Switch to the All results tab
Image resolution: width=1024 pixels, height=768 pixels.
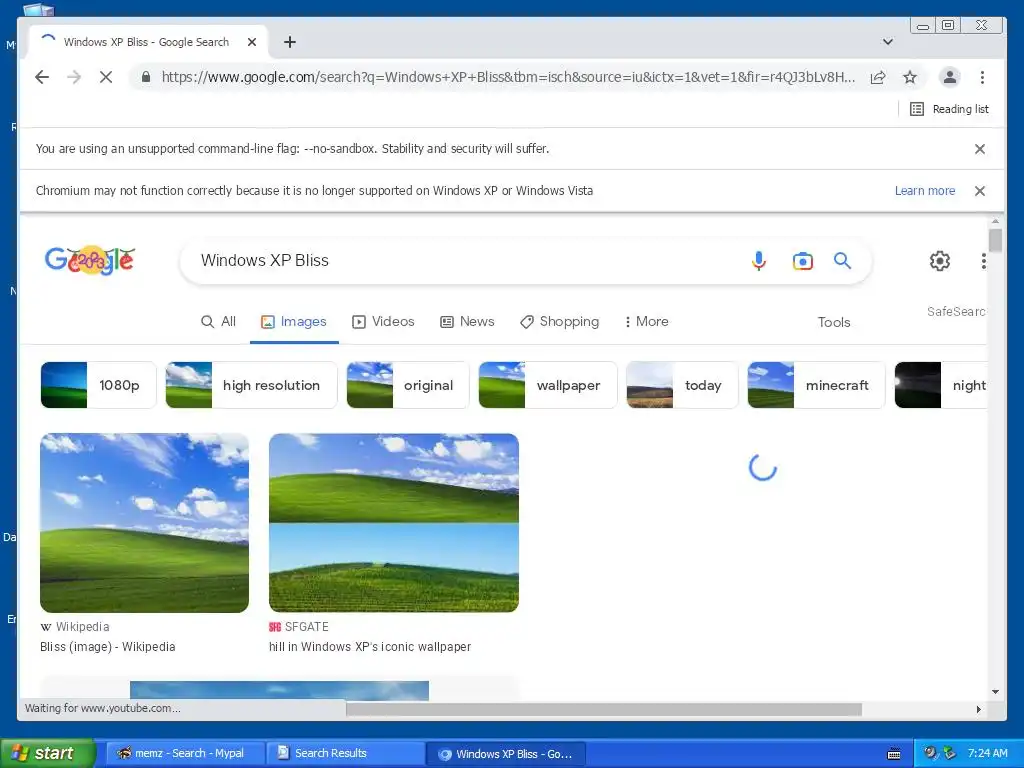[219, 321]
